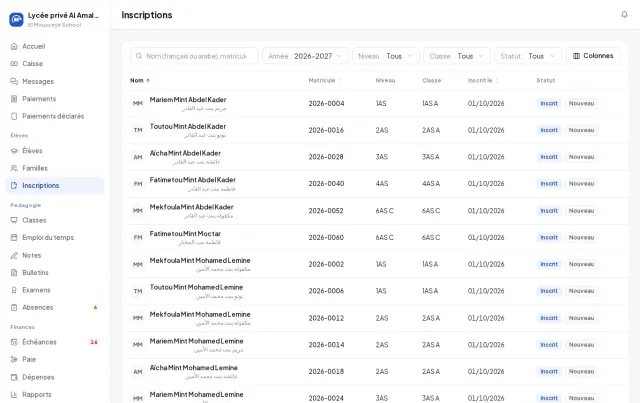Click the TM avatar of Toutou Mint Abdel Kader
640x403 pixels.
[138, 130]
